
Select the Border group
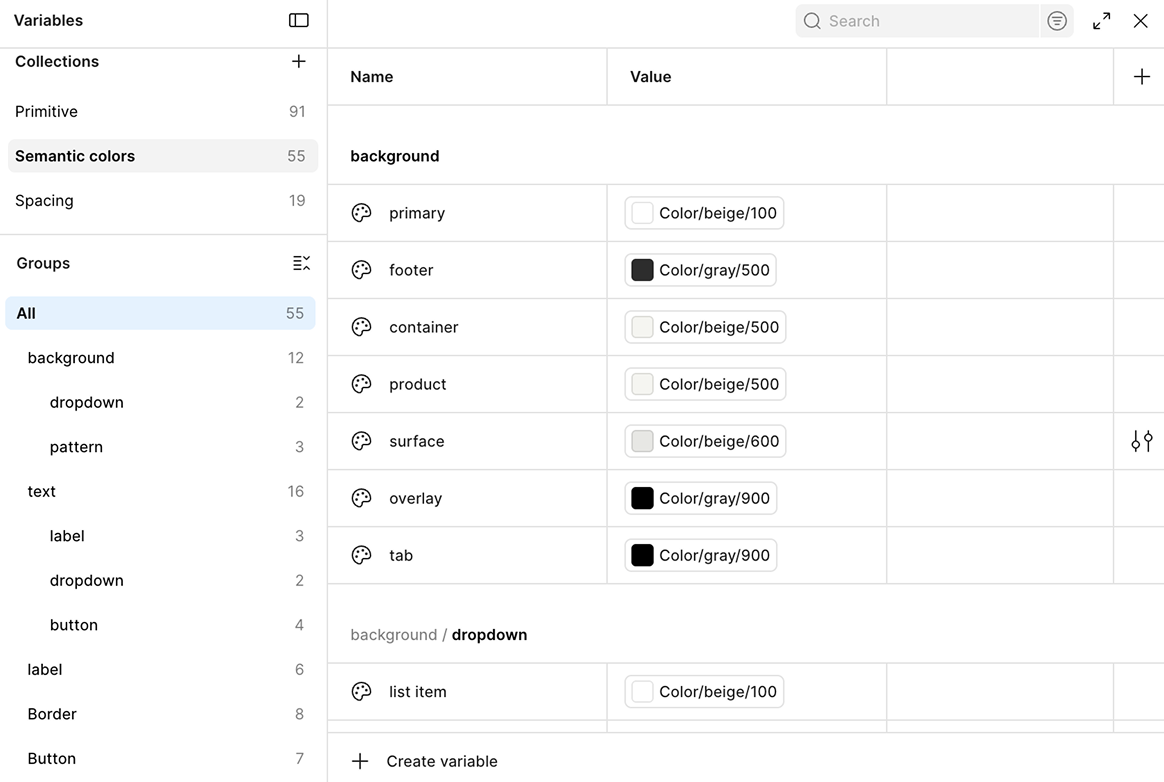[160, 714]
